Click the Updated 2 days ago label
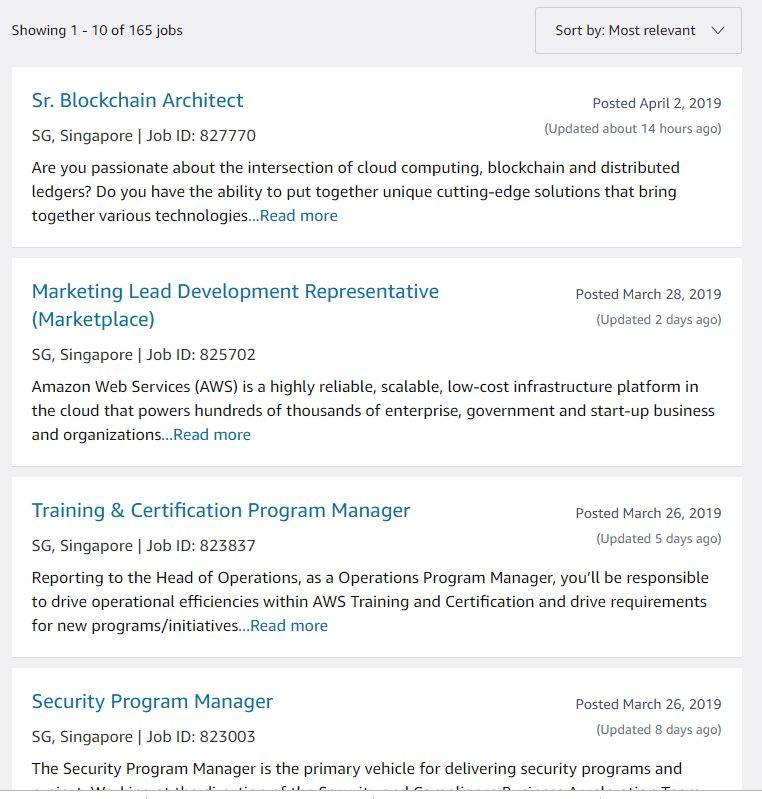 pos(658,320)
